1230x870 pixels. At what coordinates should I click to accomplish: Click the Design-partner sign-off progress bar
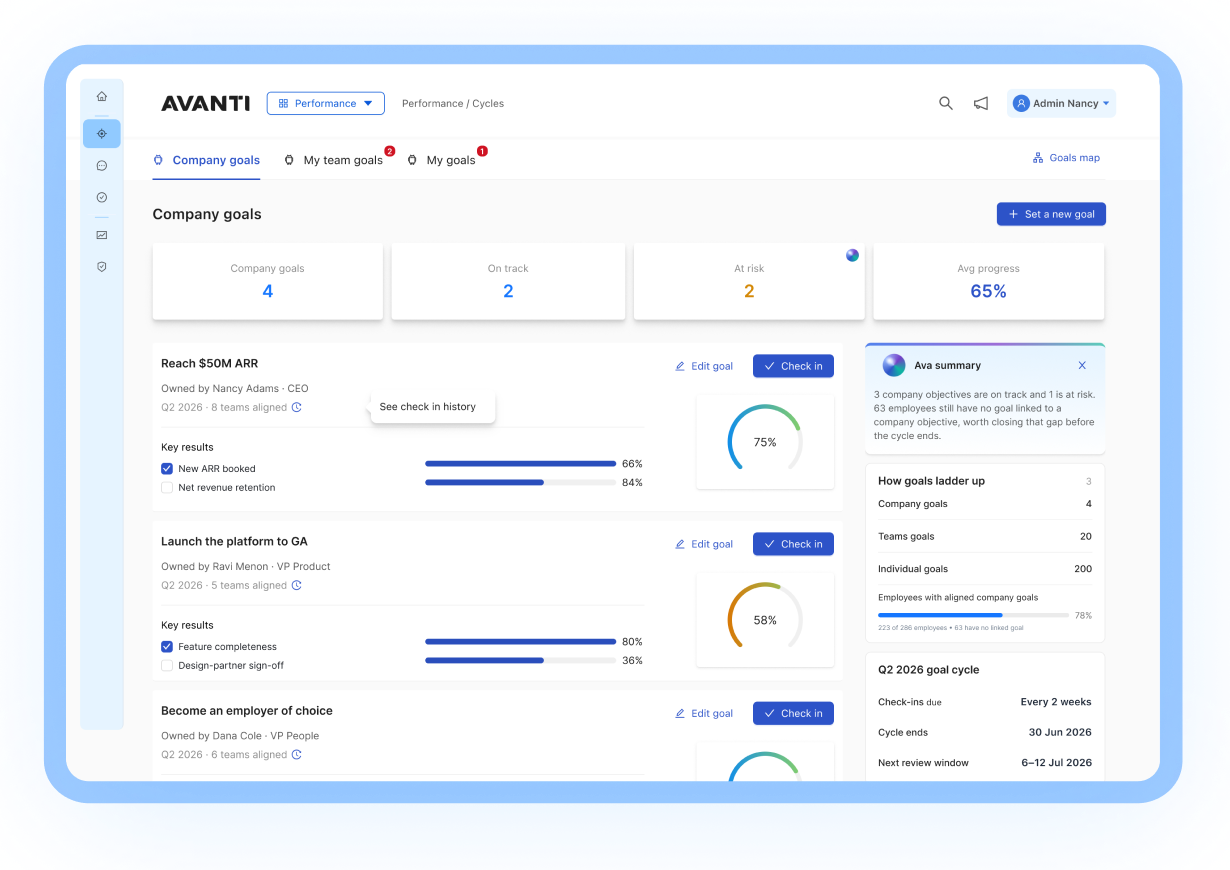[520, 660]
